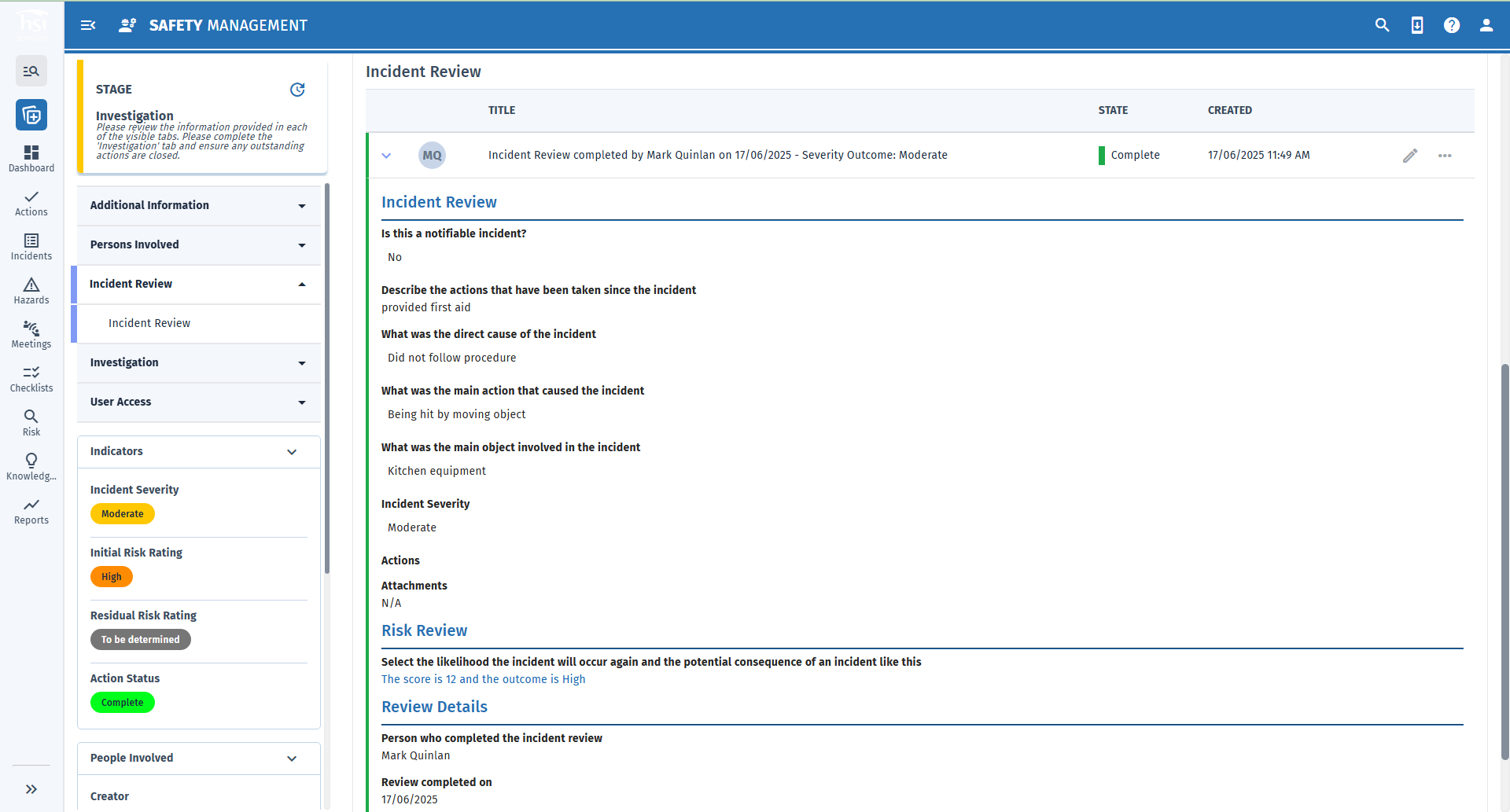Click the score outcome High link
The image size is (1510, 812).
pyautogui.click(x=483, y=678)
